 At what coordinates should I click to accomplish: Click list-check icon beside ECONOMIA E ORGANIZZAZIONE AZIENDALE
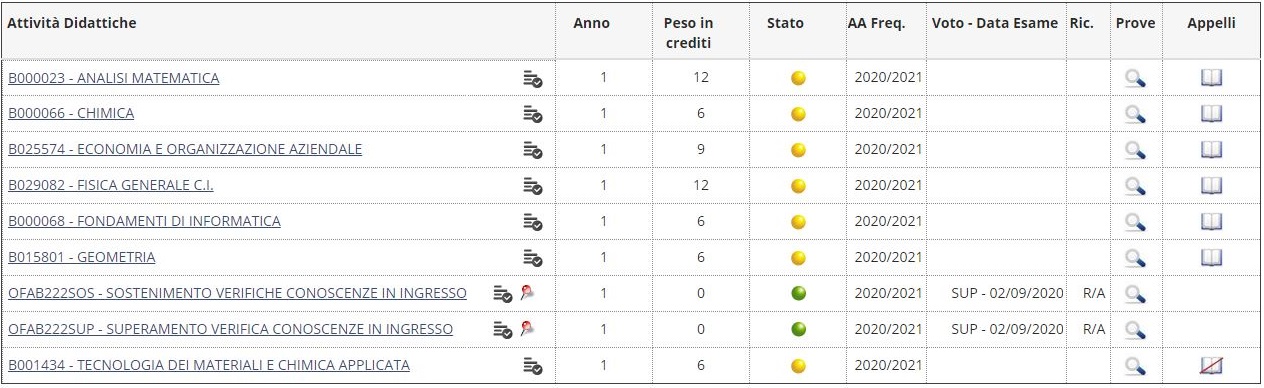533,150
